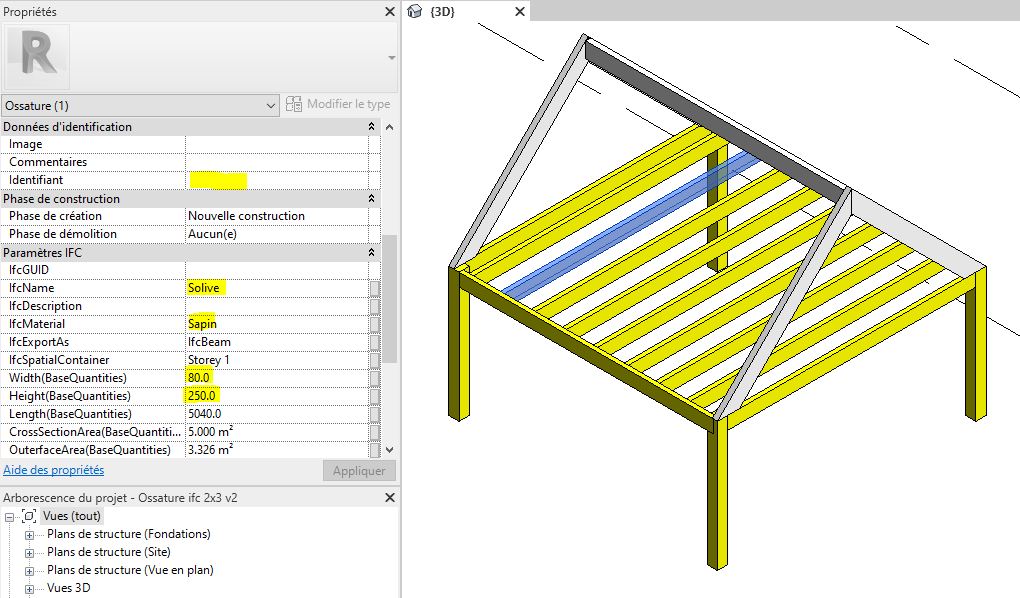Open the type selector dropdown arrow
Viewport: 1020px width, 598px height.
[x=391, y=58]
